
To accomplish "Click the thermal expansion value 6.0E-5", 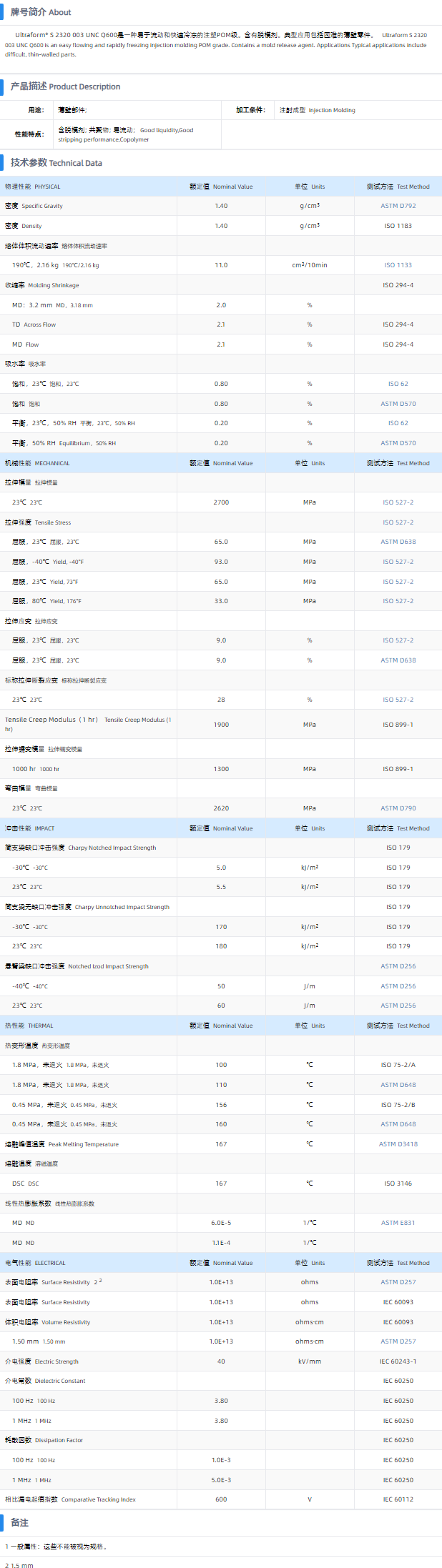I will (221, 1223).
